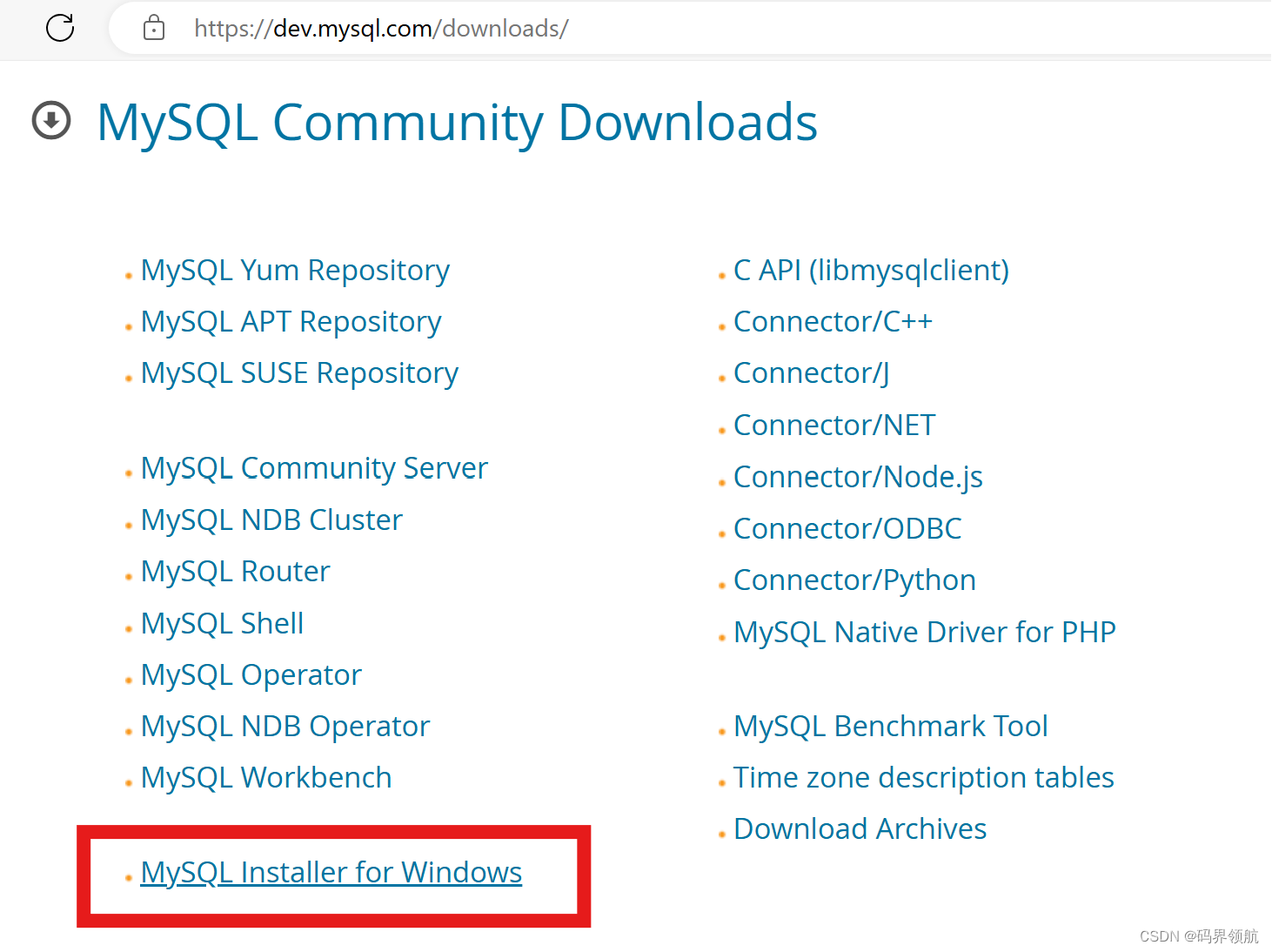Viewport: 1272px width, 952px height.
Task: Open C API (libmysqlclient) link
Action: click(871, 271)
